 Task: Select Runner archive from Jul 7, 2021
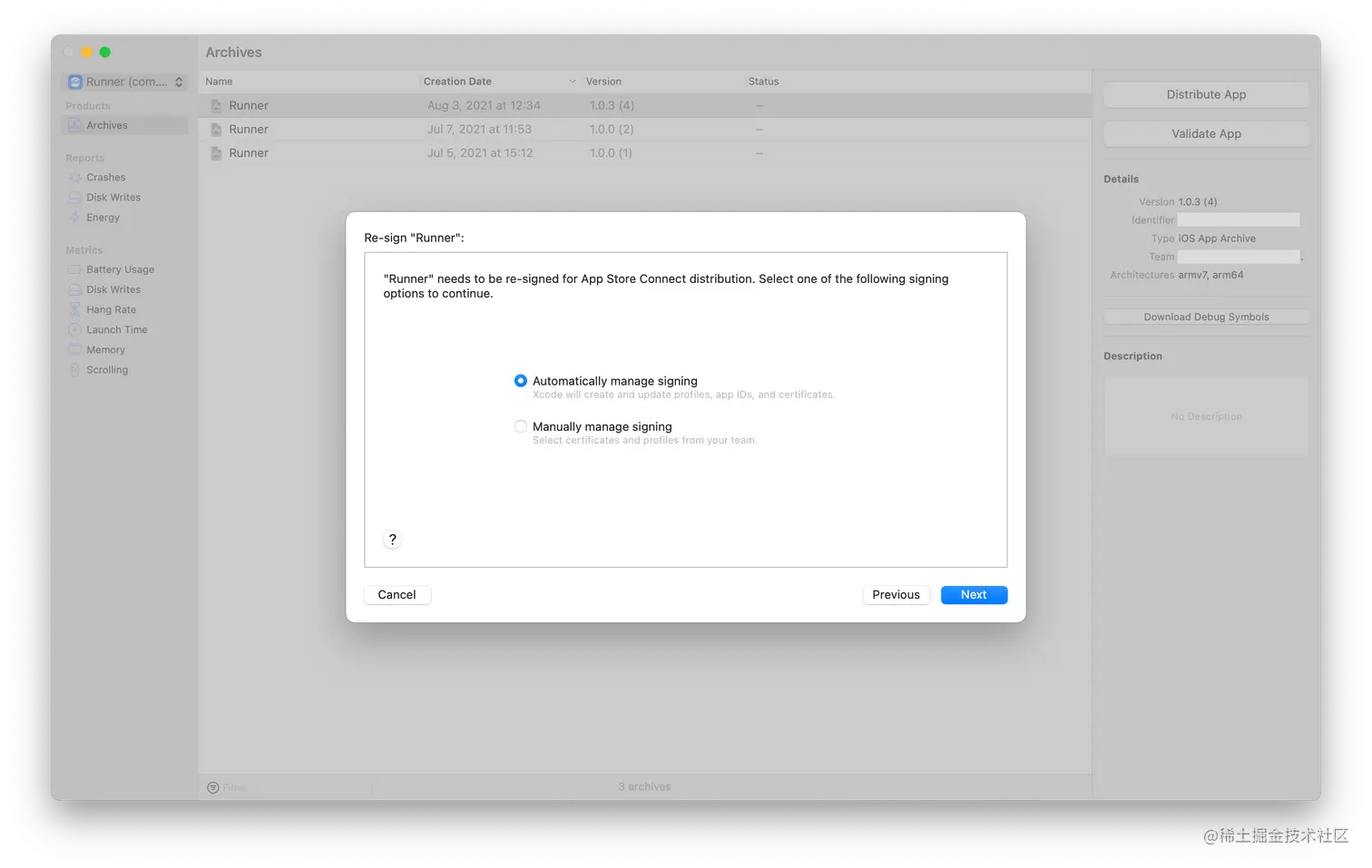(x=644, y=129)
